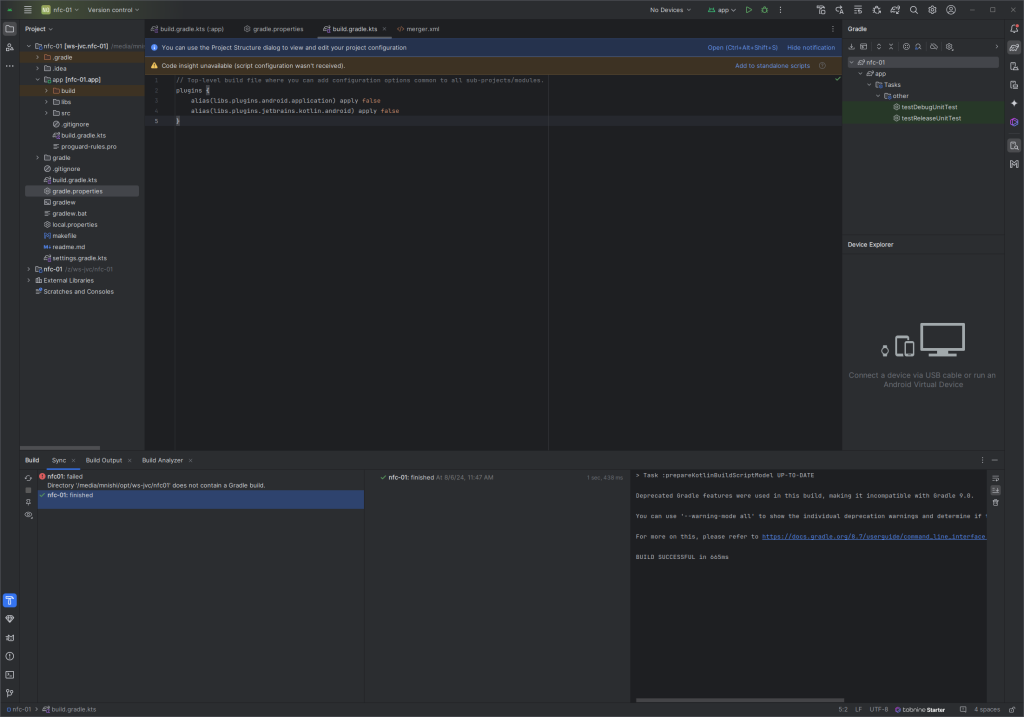Open IDE settings gear in top toolbar
The height and width of the screenshot is (717, 1024).
click(x=932, y=10)
